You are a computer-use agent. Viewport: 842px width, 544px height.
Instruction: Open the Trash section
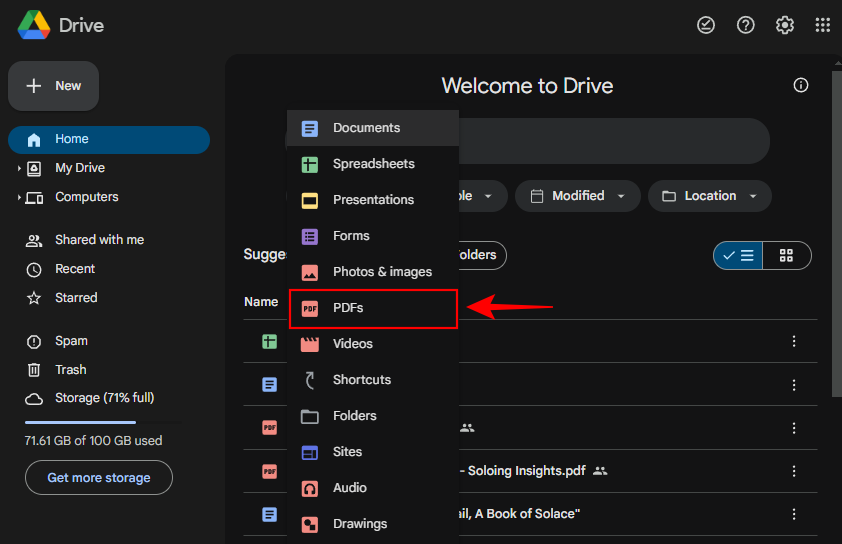[70, 370]
